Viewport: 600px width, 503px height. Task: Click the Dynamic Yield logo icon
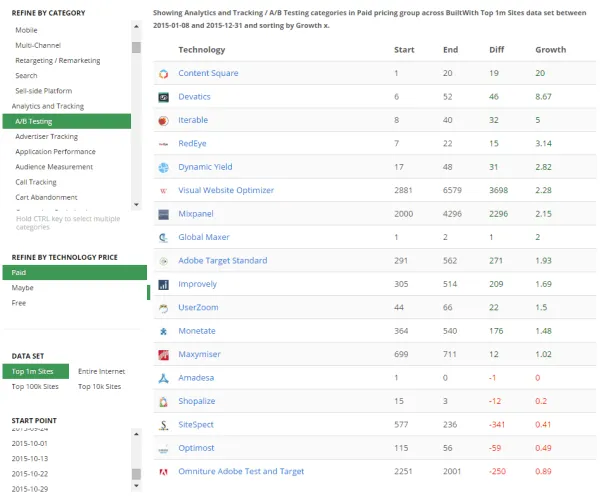point(163,167)
